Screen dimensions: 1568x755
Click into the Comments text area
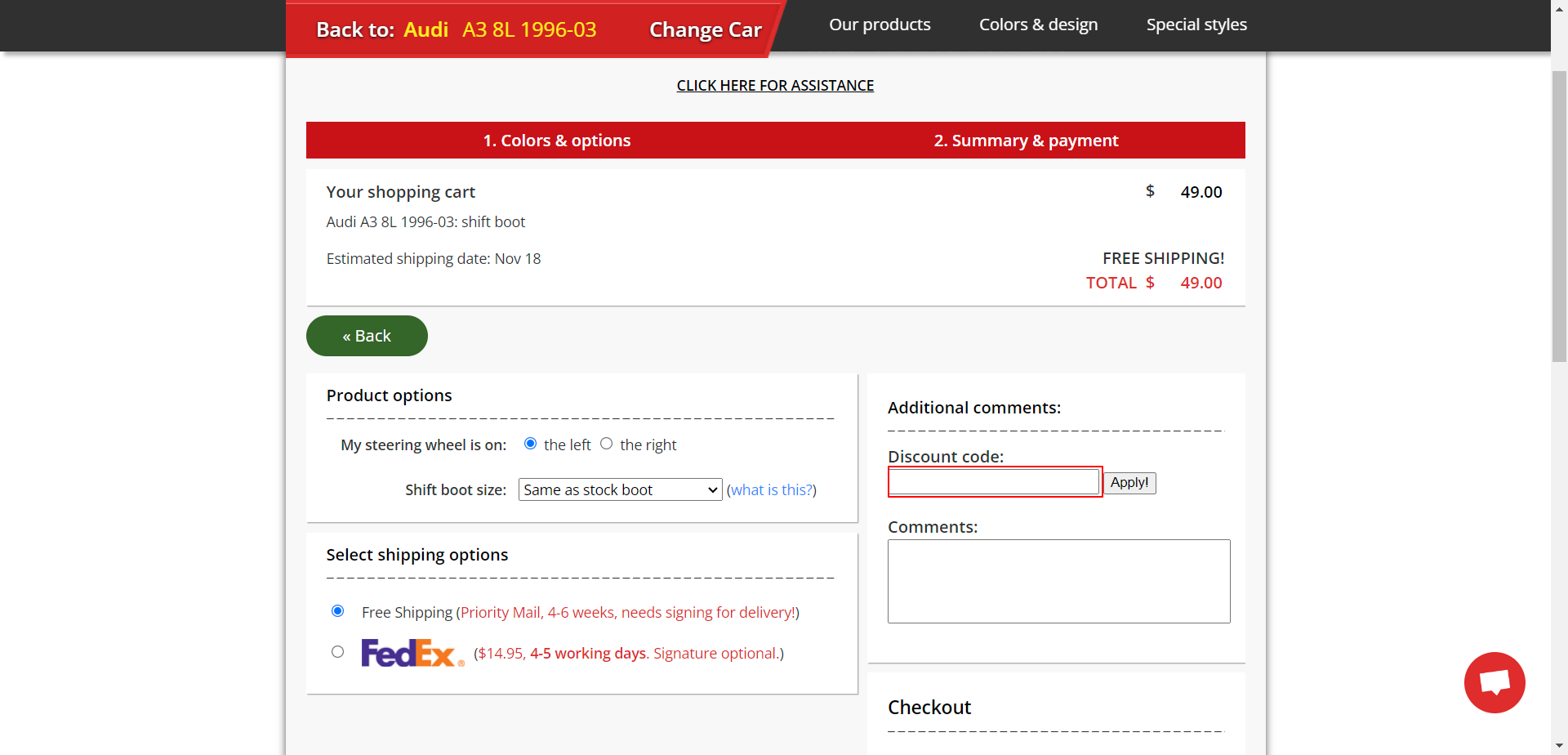1059,581
